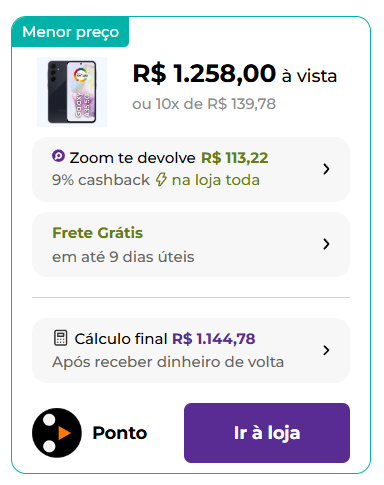Screen dimensions: 384x485
Task: Click the R$ 113,22 cashback amount
Action: click(234, 158)
